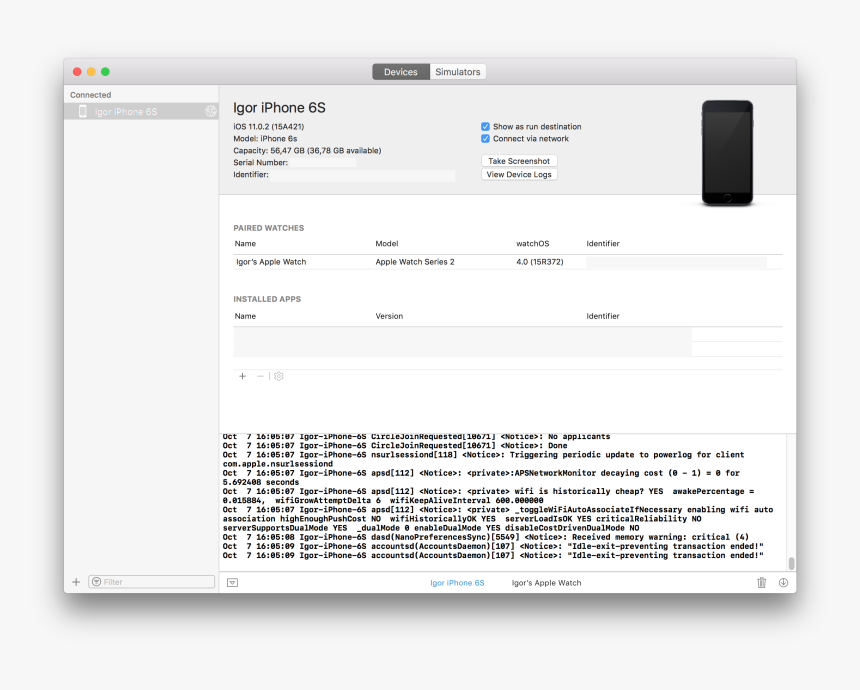Select the Devices tab
The width and height of the screenshot is (860, 690).
pos(401,72)
